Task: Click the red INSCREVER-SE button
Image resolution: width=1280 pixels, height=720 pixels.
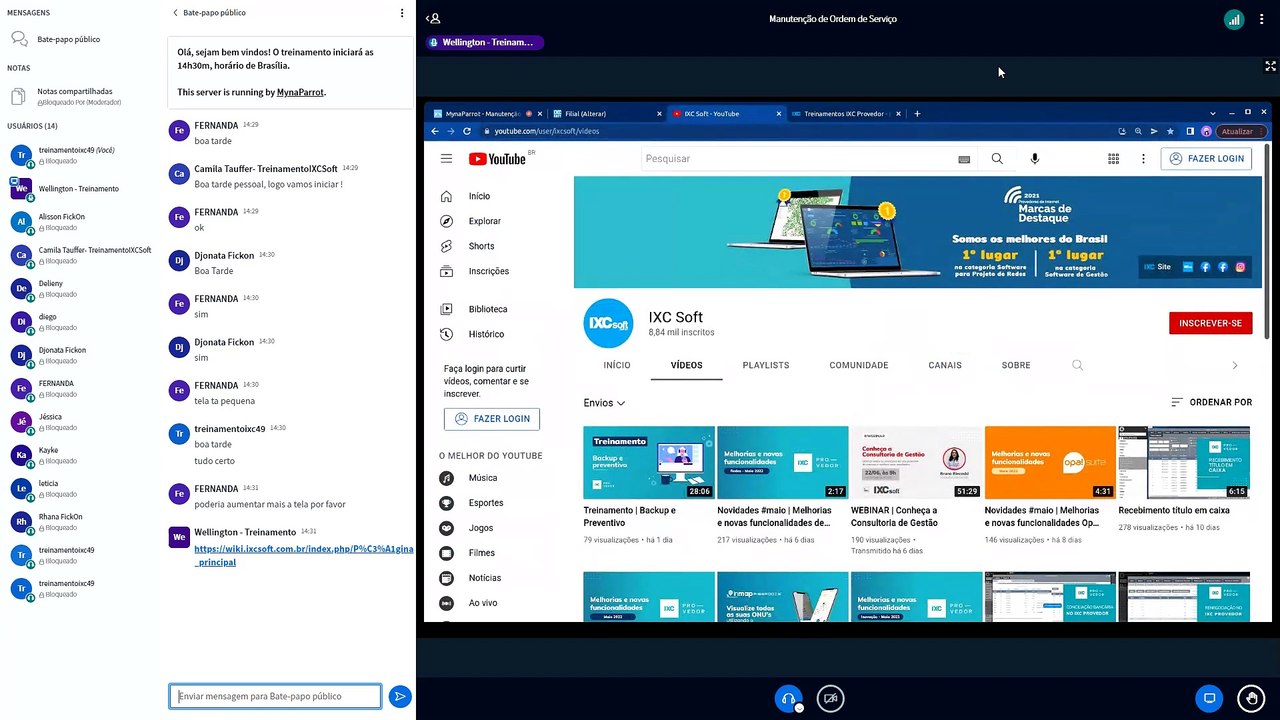Action: click(x=1210, y=323)
